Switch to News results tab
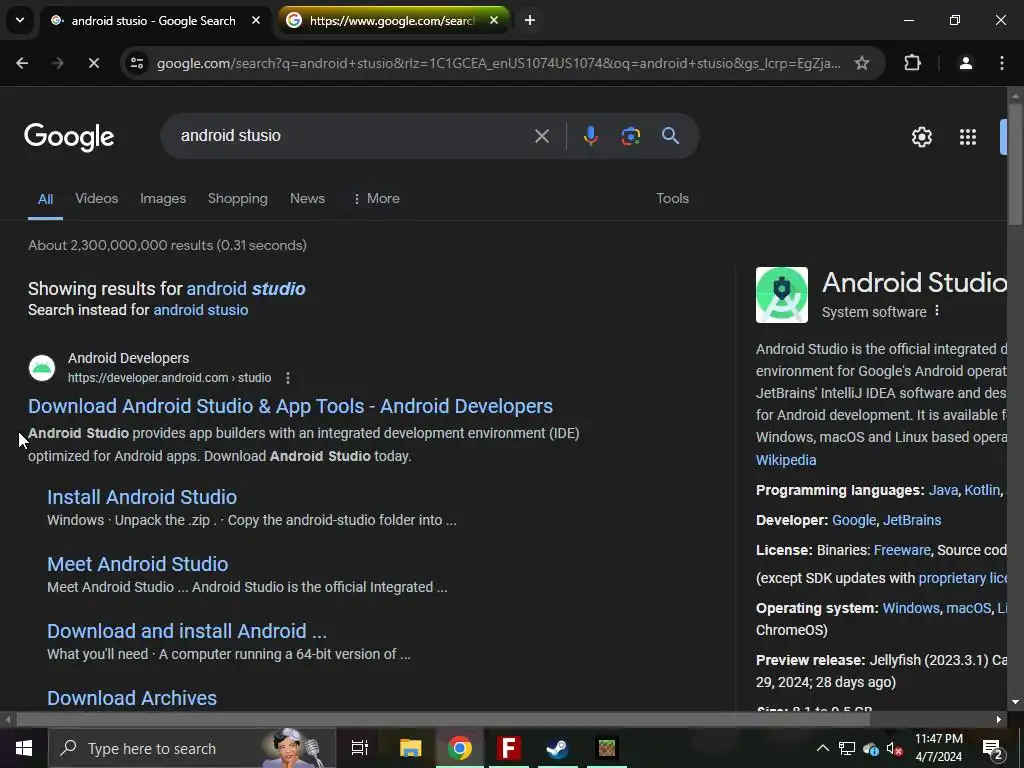 point(307,199)
